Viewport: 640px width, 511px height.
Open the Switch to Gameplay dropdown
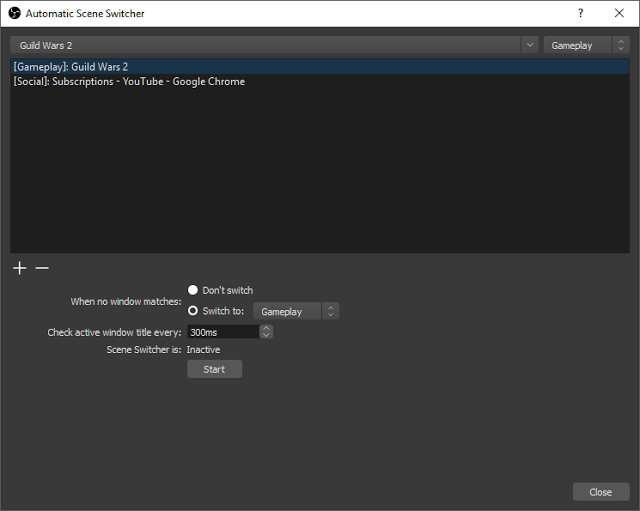[296, 311]
